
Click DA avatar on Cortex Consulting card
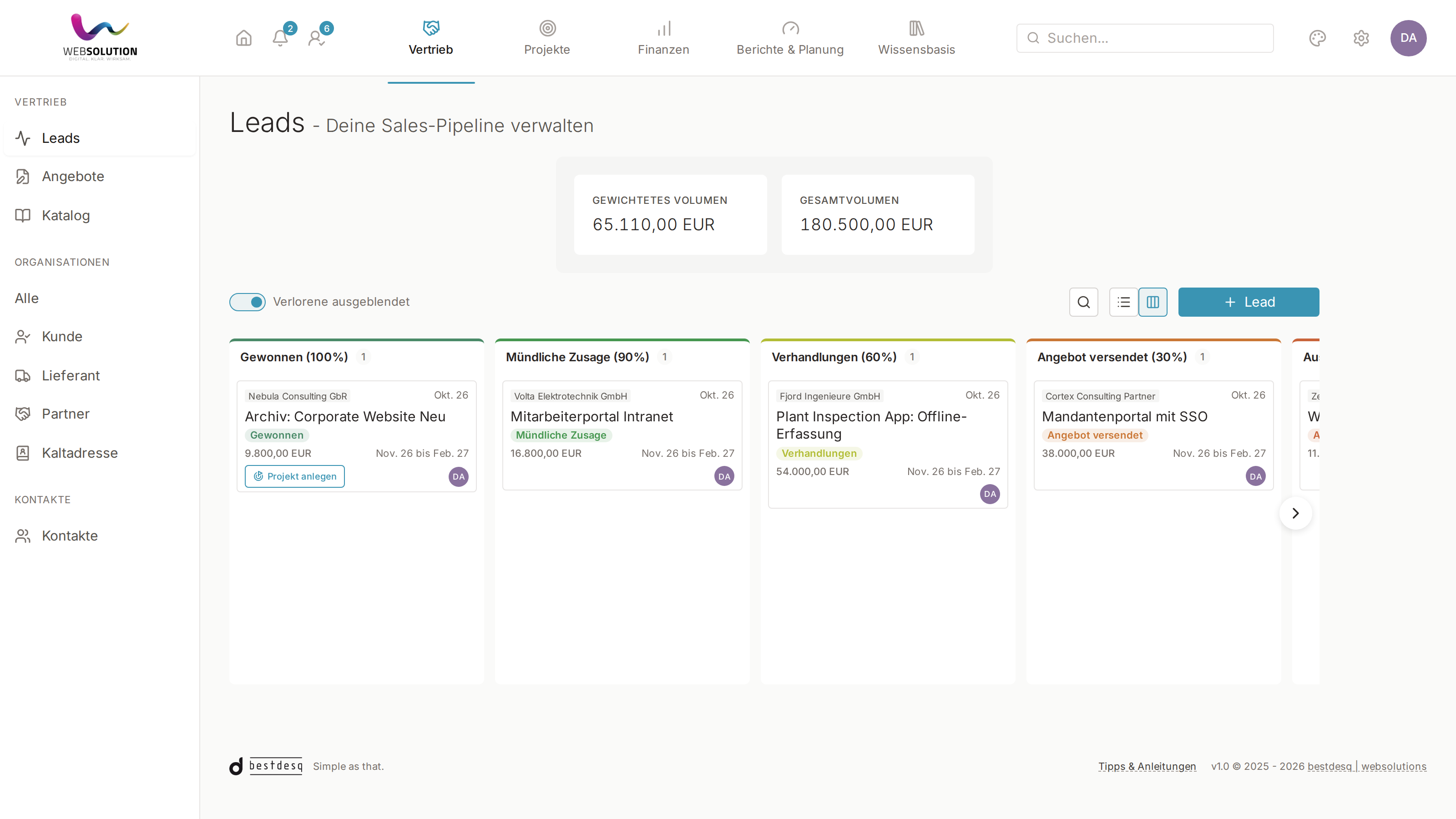coord(1255,476)
